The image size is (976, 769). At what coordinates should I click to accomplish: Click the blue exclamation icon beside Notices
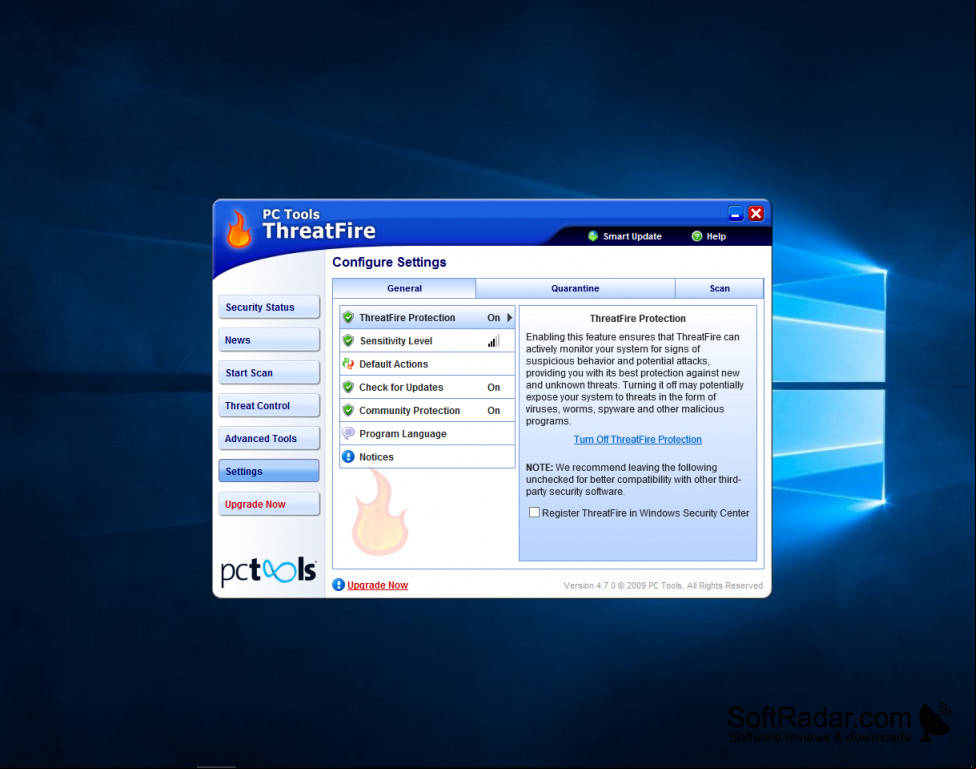[x=349, y=456]
